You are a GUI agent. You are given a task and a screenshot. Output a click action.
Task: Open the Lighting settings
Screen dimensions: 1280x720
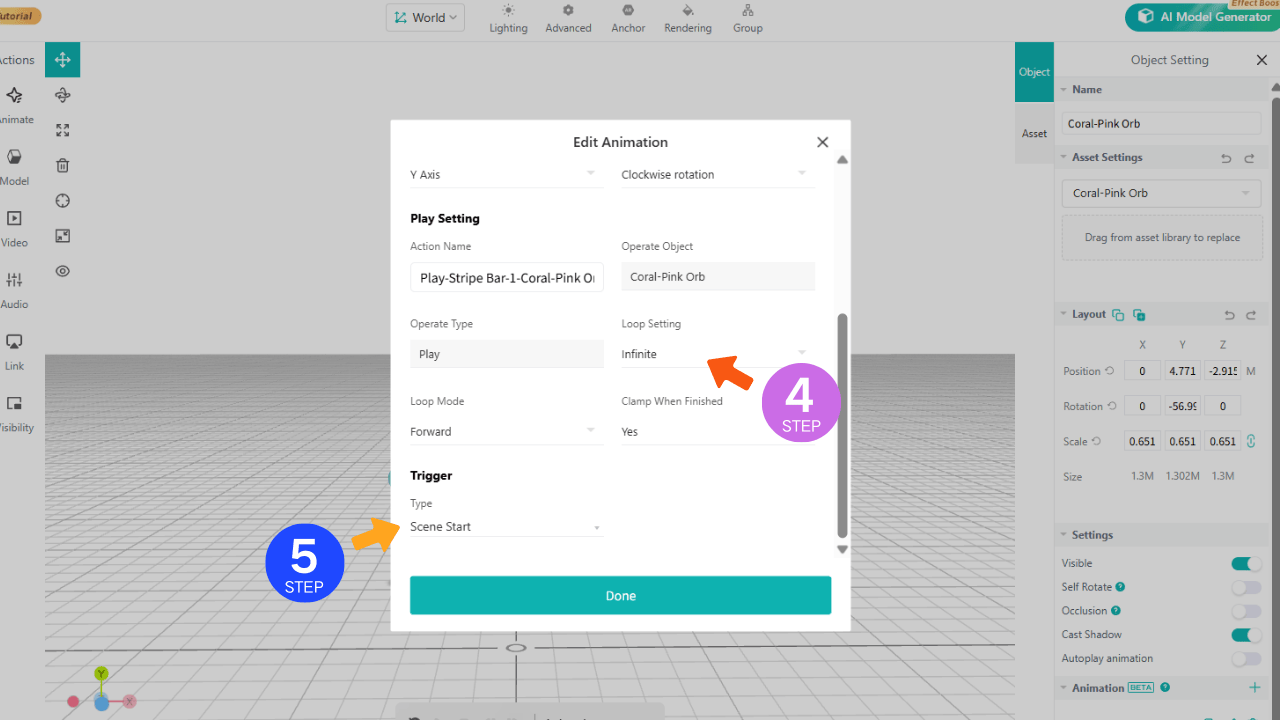click(x=508, y=18)
